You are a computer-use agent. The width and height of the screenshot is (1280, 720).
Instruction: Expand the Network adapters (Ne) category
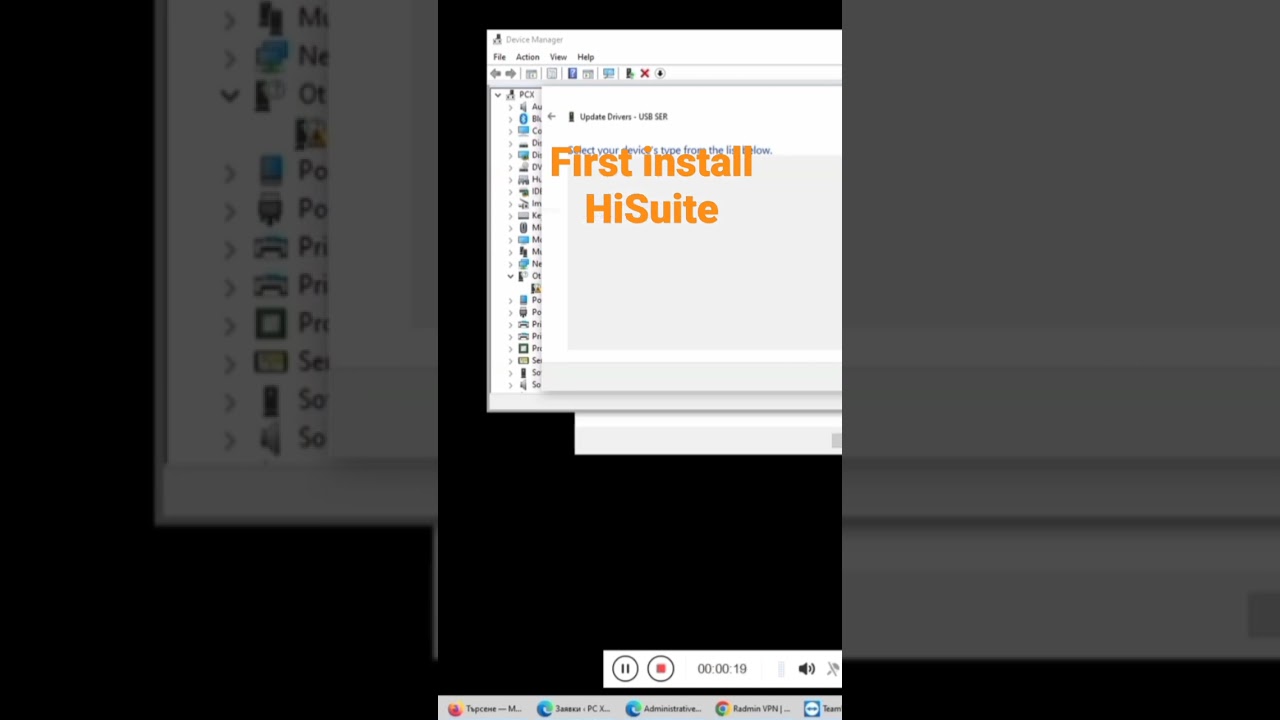(510, 264)
